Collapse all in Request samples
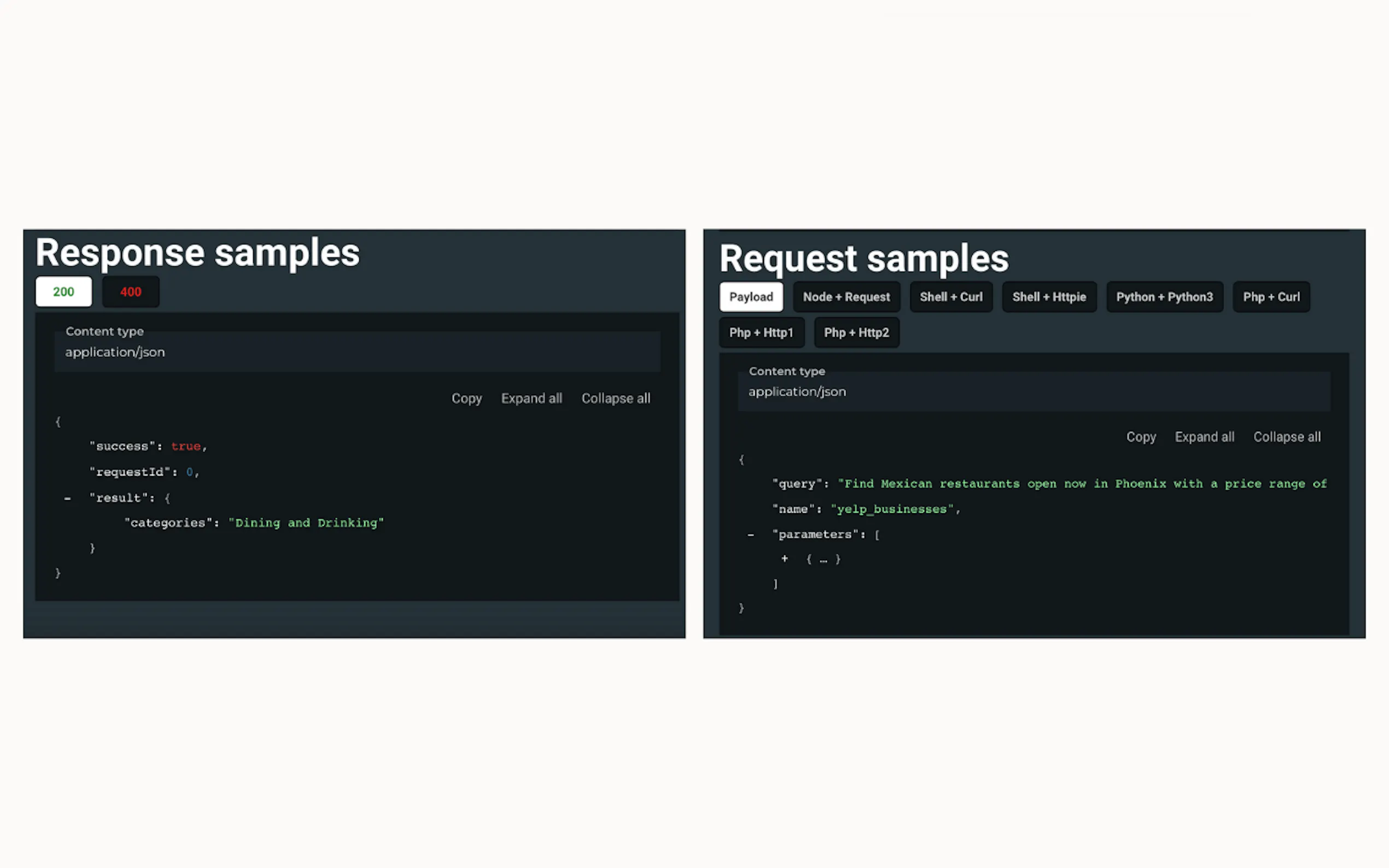This screenshot has width=1389, height=868. [x=1286, y=437]
